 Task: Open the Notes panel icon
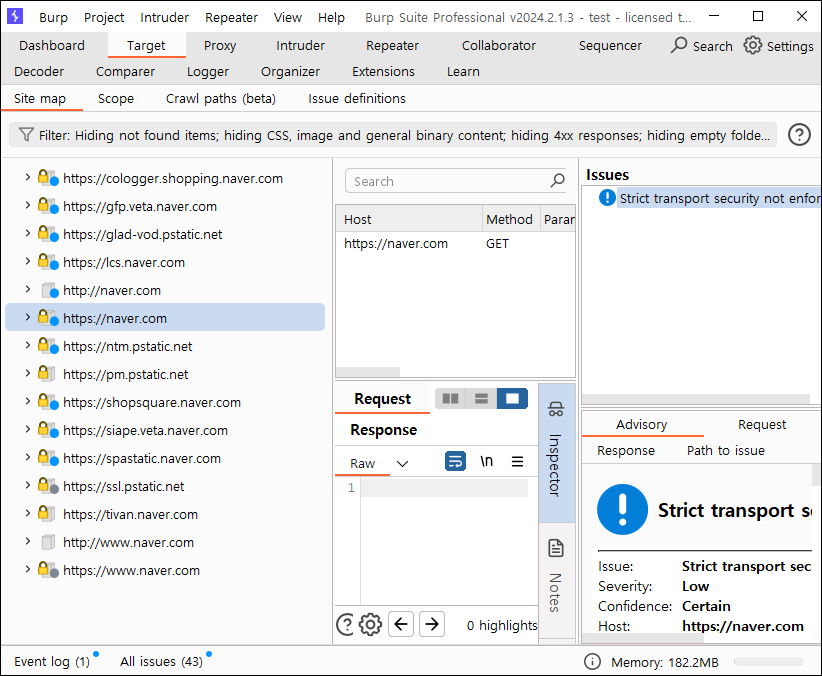pos(556,548)
